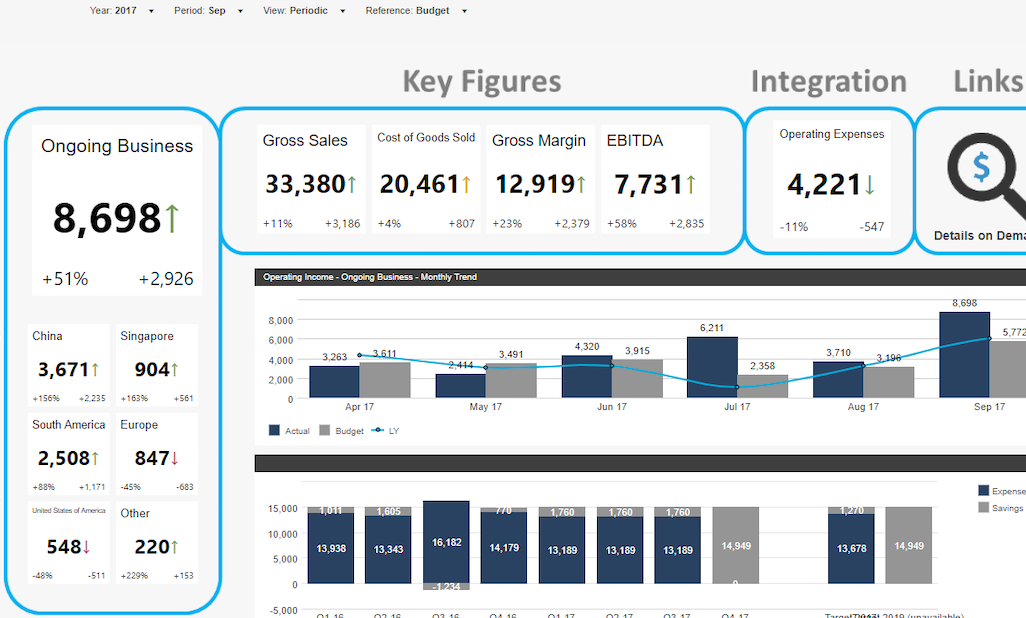Click the orange arrow next to 20,461
The width and height of the screenshot is (1026, 618).
[x=466, y=184]
